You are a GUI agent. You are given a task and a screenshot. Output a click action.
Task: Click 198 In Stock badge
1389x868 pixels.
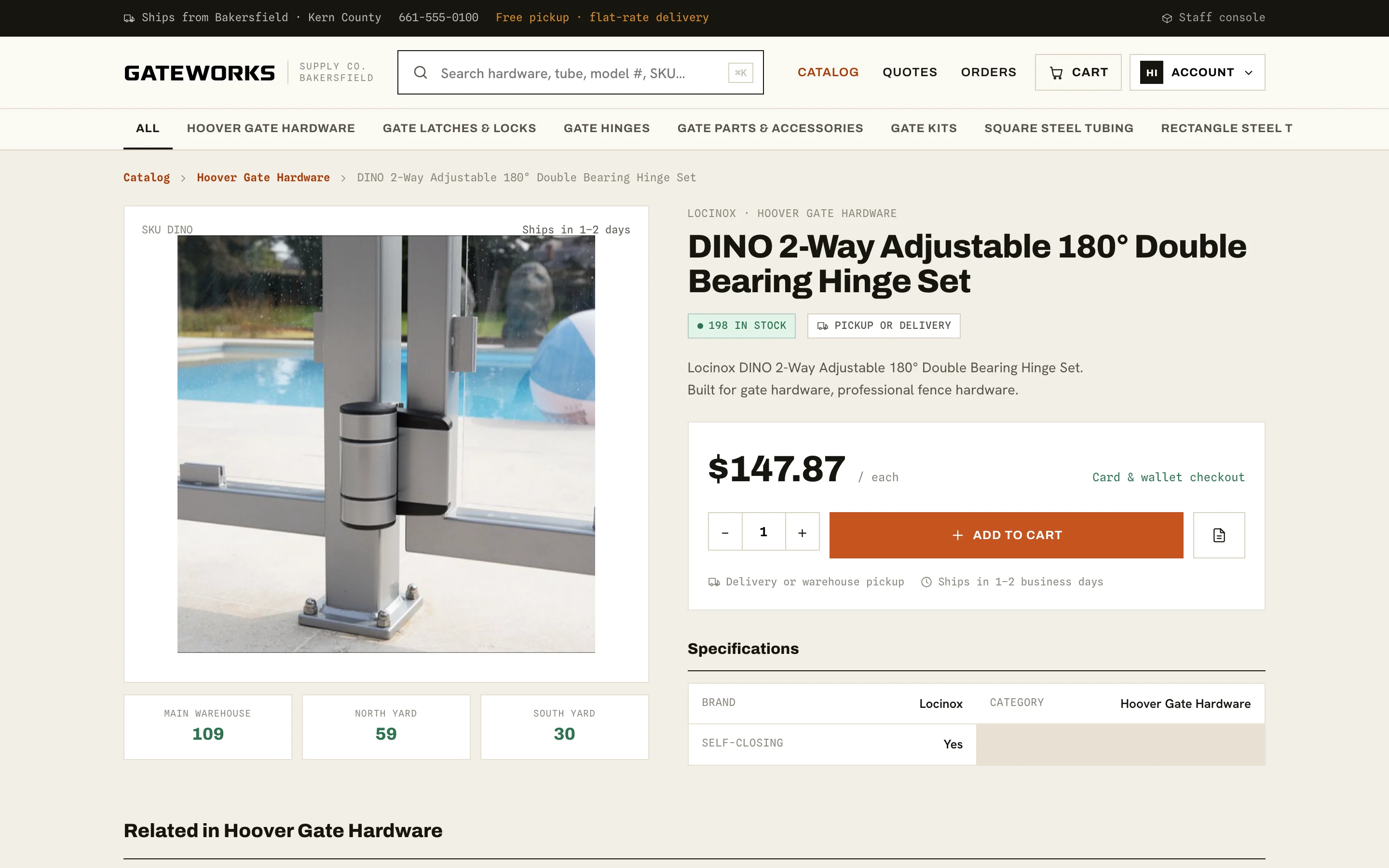[x=741, y=325]
